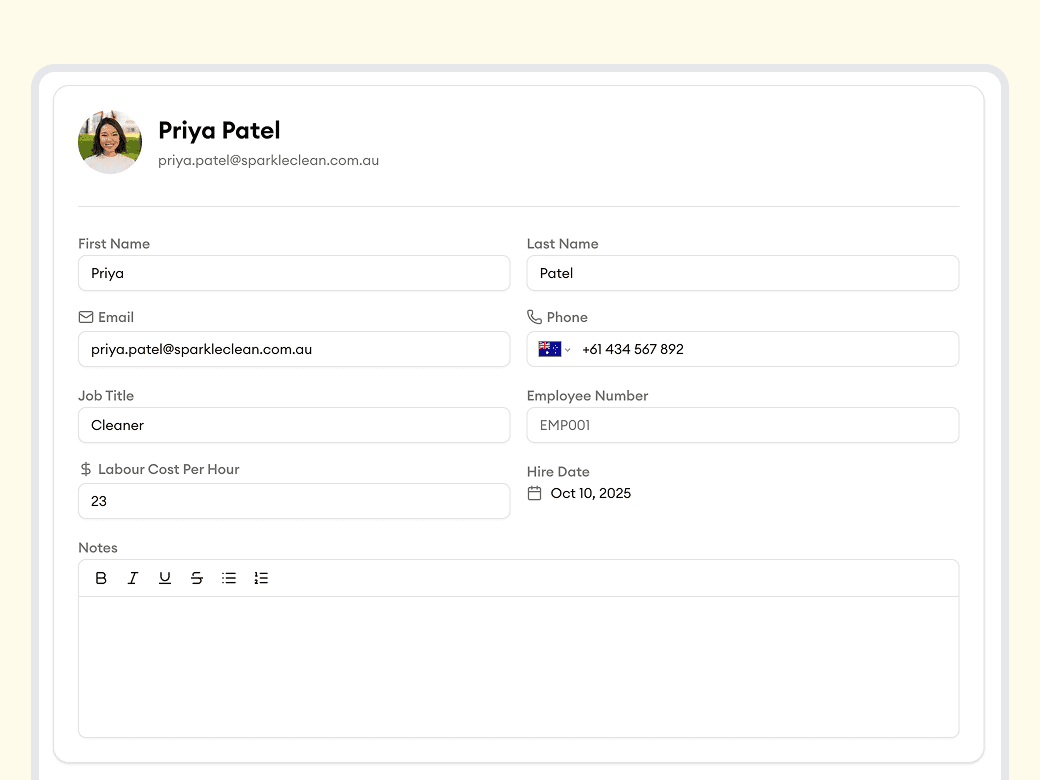This screenshot has height=780, width=1040.
Task: Edit the First Name field containing Priya
Action: tap(294, 273)
